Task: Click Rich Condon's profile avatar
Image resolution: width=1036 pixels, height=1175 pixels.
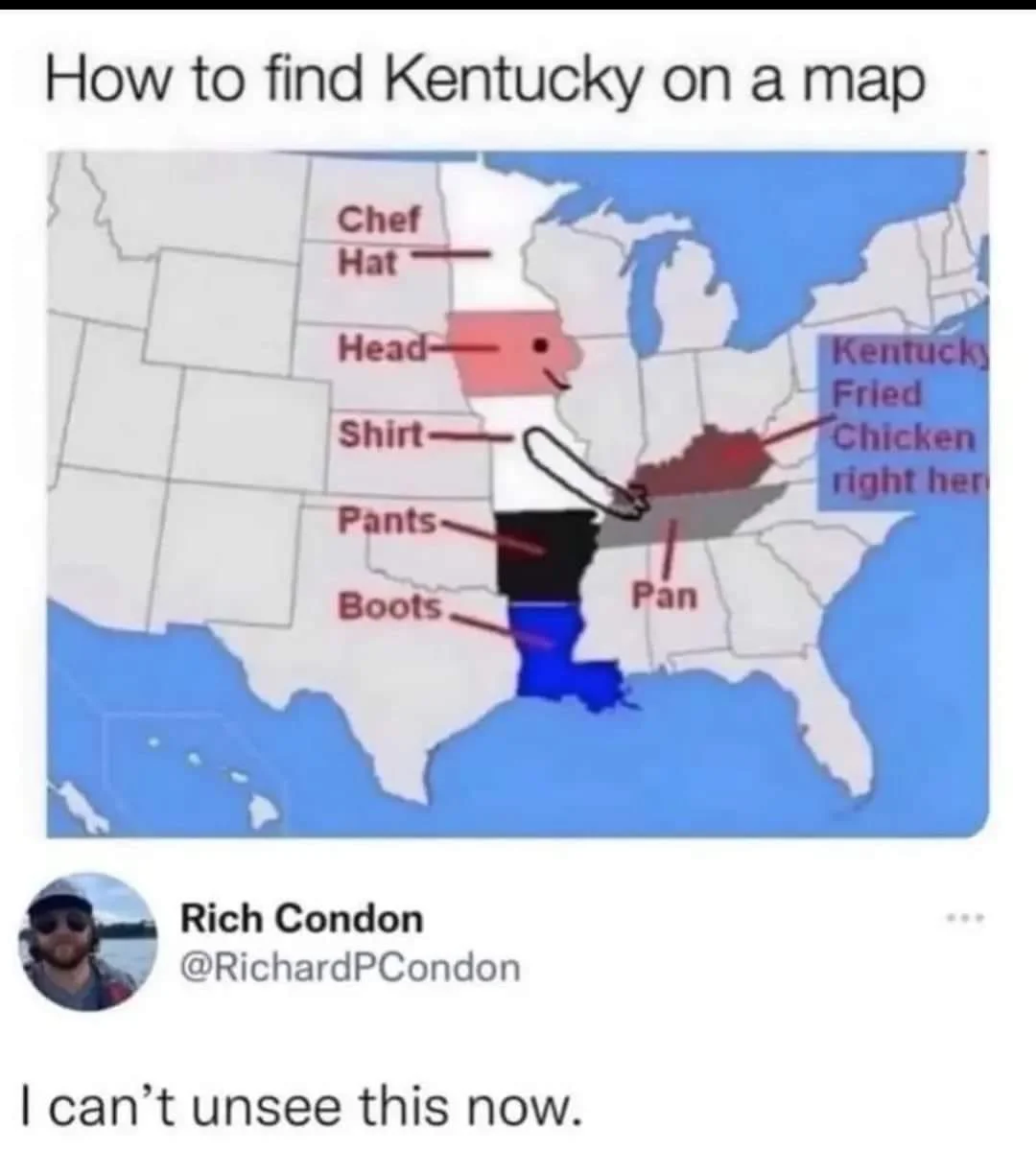Action: tap(91, 942)
